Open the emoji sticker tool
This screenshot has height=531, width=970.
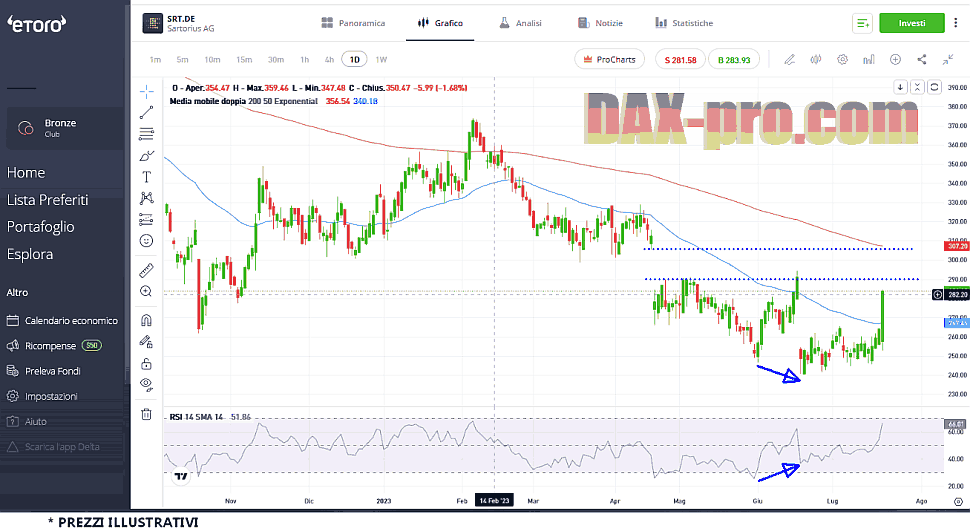[x=147, y=241]
